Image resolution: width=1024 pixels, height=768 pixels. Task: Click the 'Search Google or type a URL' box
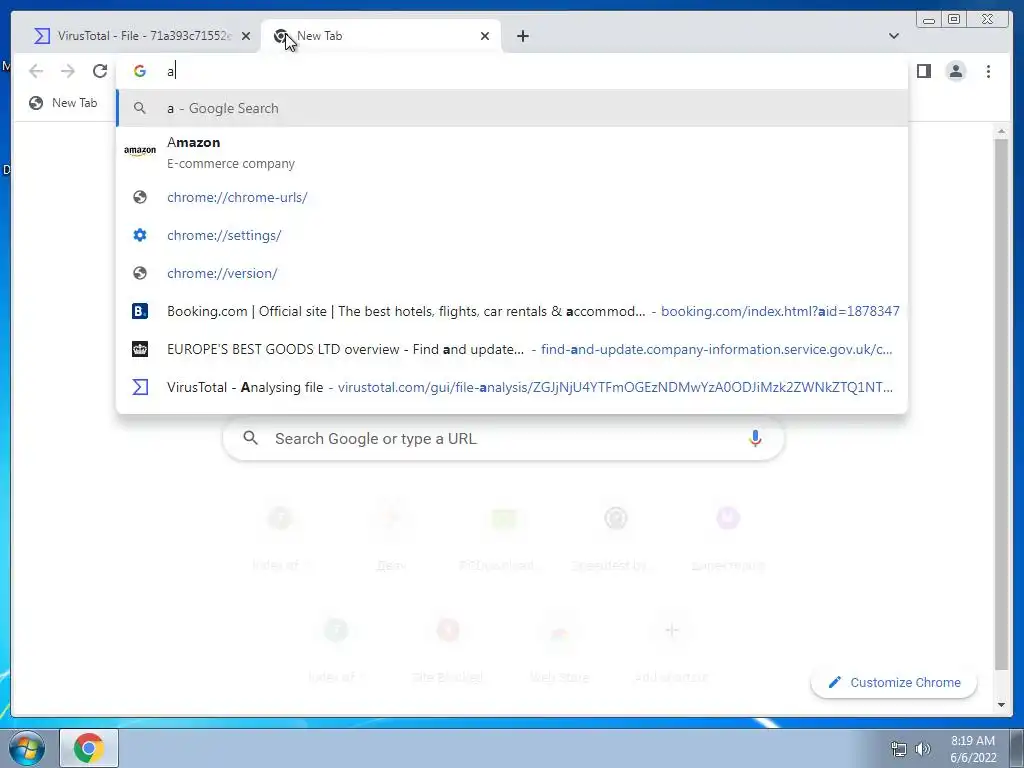(503, 438)
